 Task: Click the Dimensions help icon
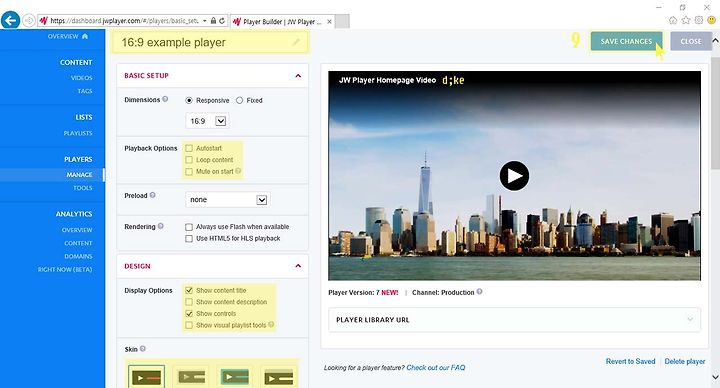165,99
